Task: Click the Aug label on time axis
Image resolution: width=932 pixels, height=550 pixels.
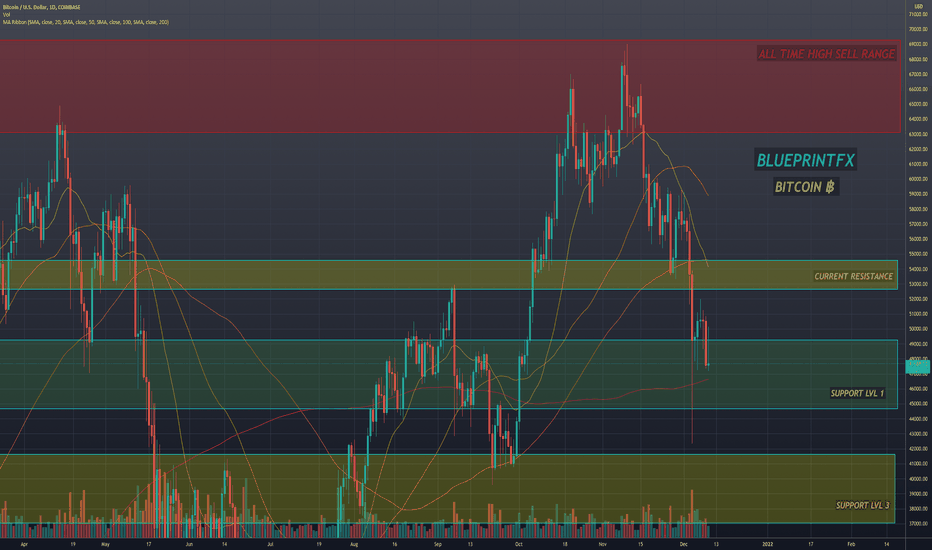Action: [x=354, y=544]
